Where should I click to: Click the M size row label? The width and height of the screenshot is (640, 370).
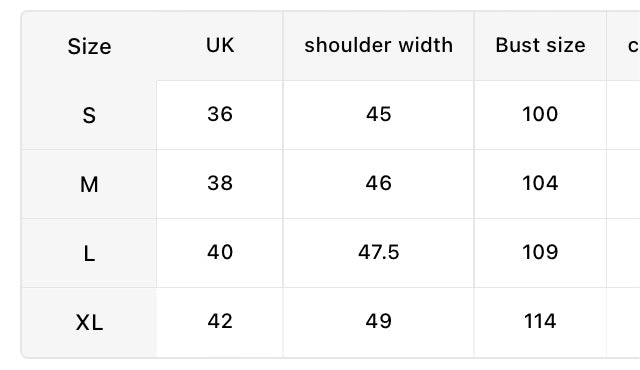point(89,184)
